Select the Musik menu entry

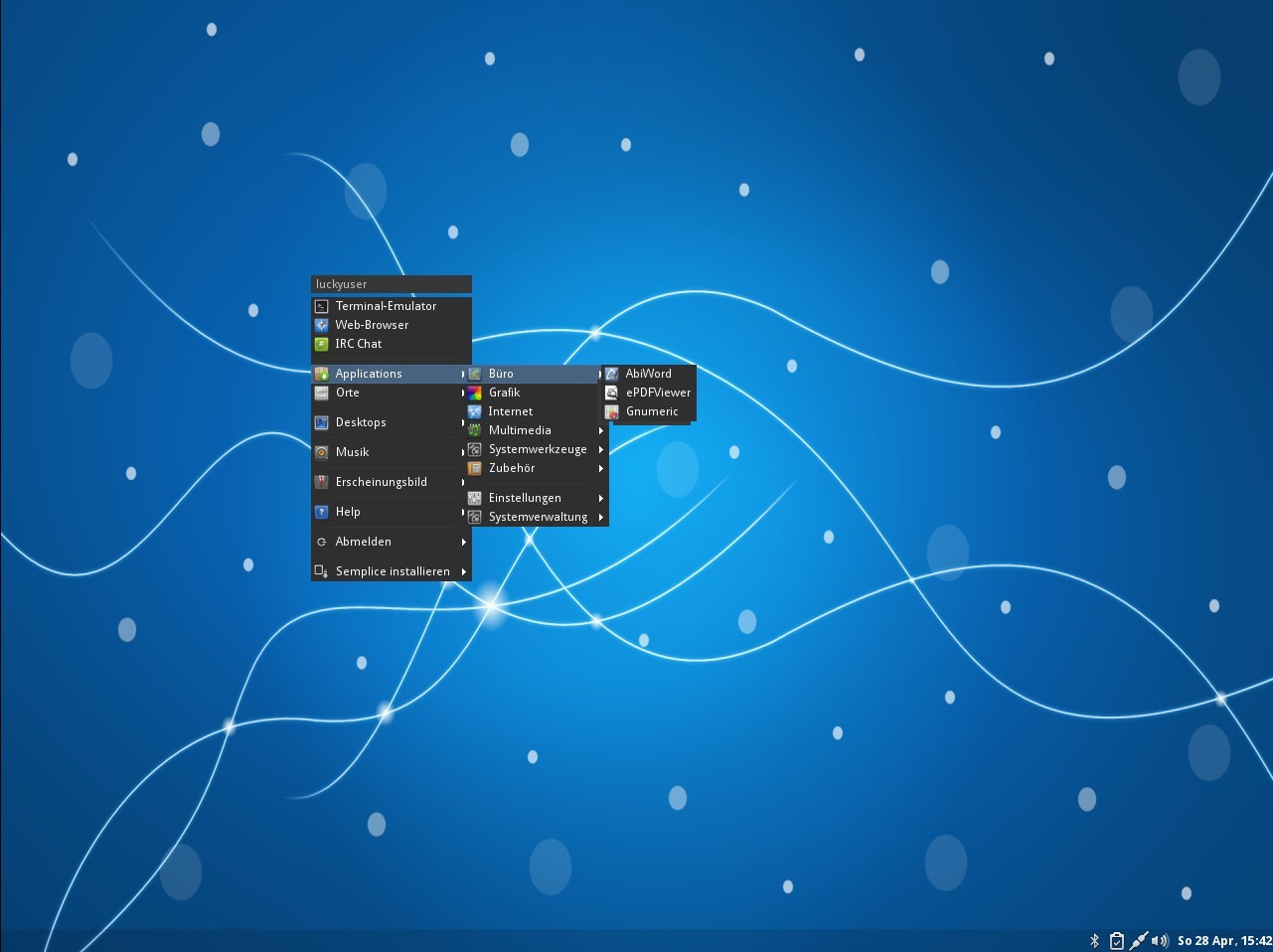pyautogui.click(x=352, y=452)
